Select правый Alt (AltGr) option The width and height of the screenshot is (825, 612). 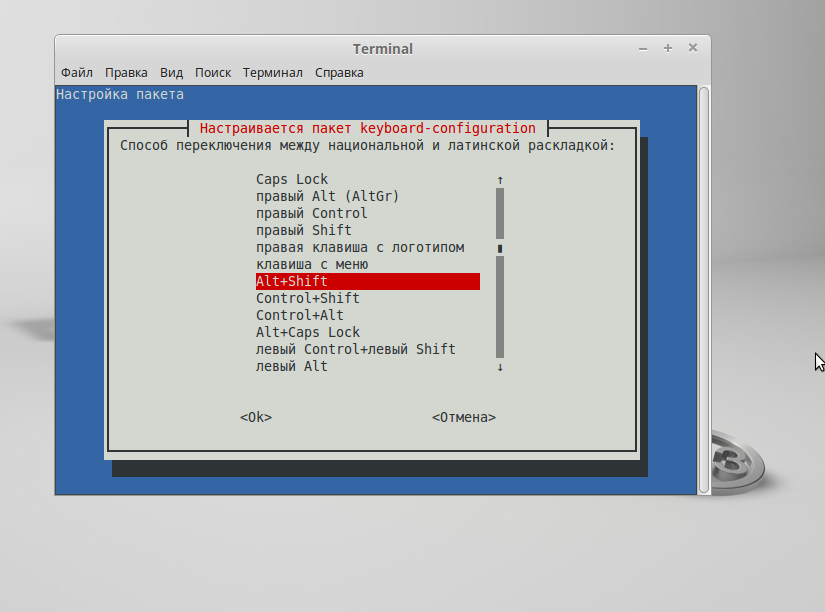(327, 196)
